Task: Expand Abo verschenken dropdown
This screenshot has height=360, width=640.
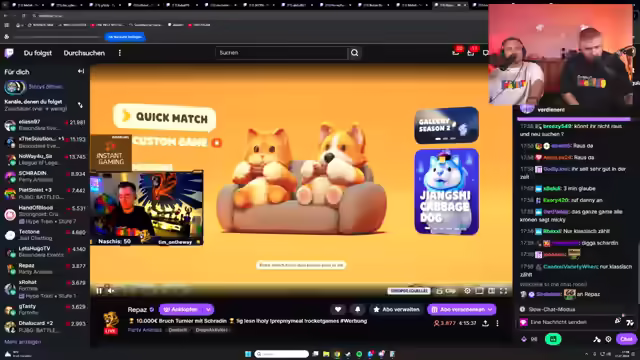Action: [x=490, y=309]
